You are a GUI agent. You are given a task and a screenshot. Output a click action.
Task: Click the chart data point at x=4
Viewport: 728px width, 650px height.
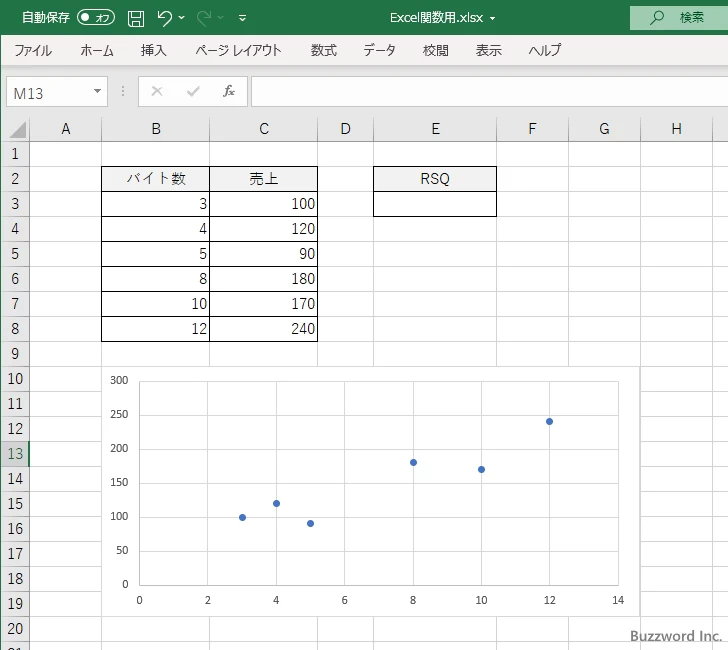point(276,504)
